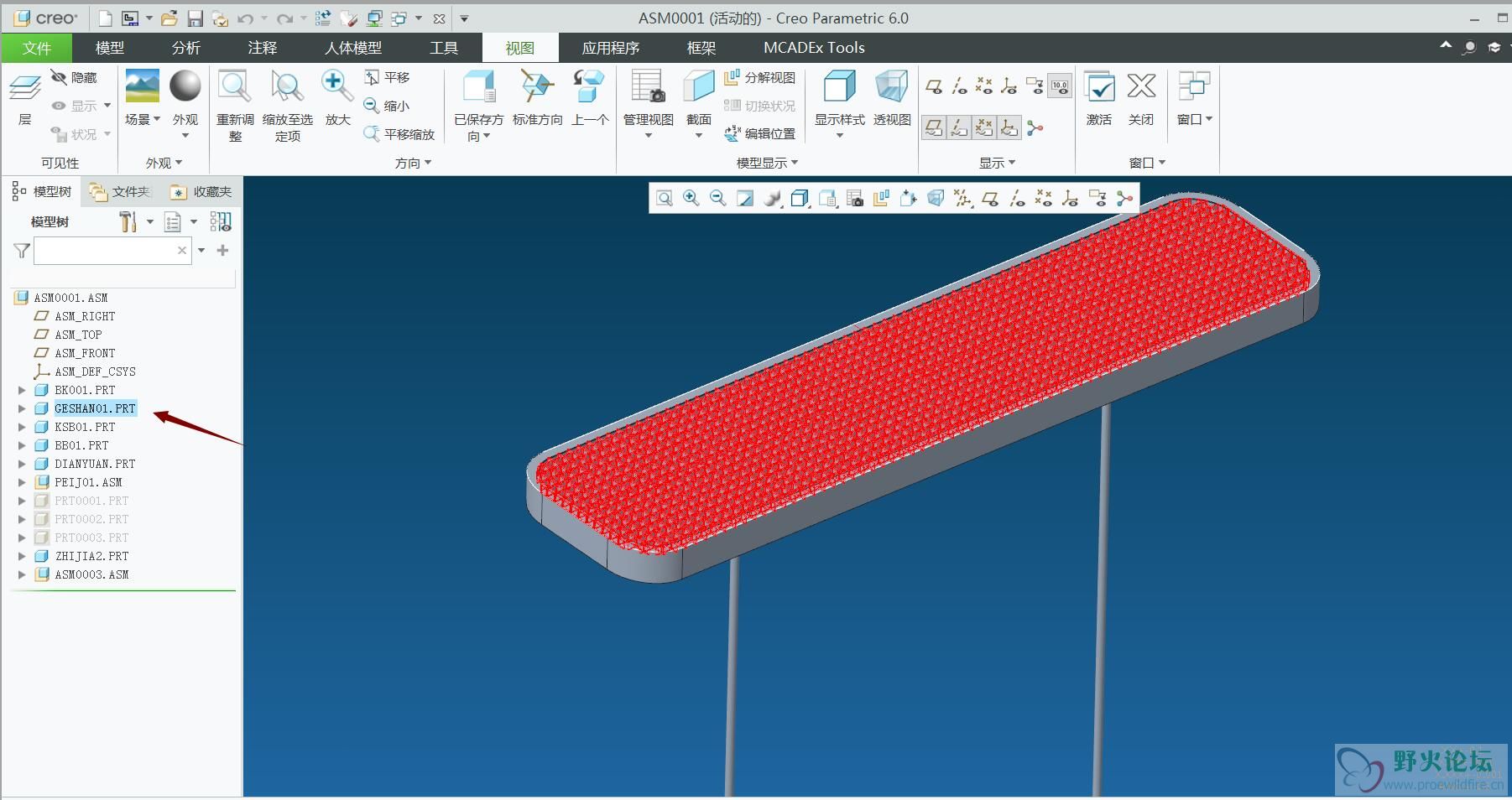Open Saved Orientations (已保存方向) icon

[x=479, y=86]
